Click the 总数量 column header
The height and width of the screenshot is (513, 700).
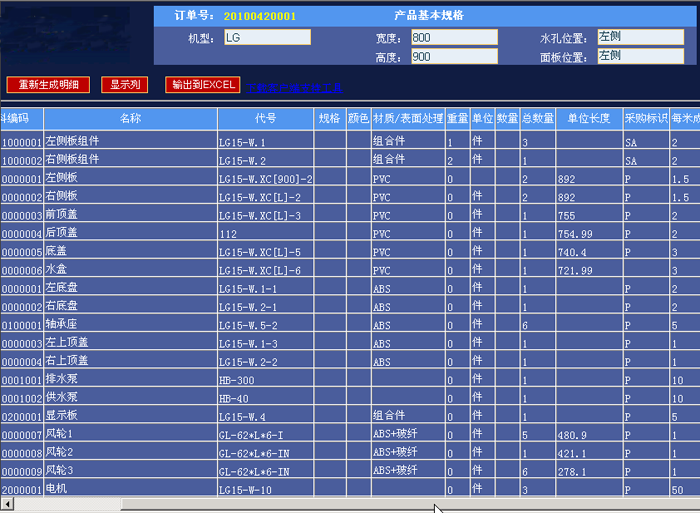pos(538,119)
